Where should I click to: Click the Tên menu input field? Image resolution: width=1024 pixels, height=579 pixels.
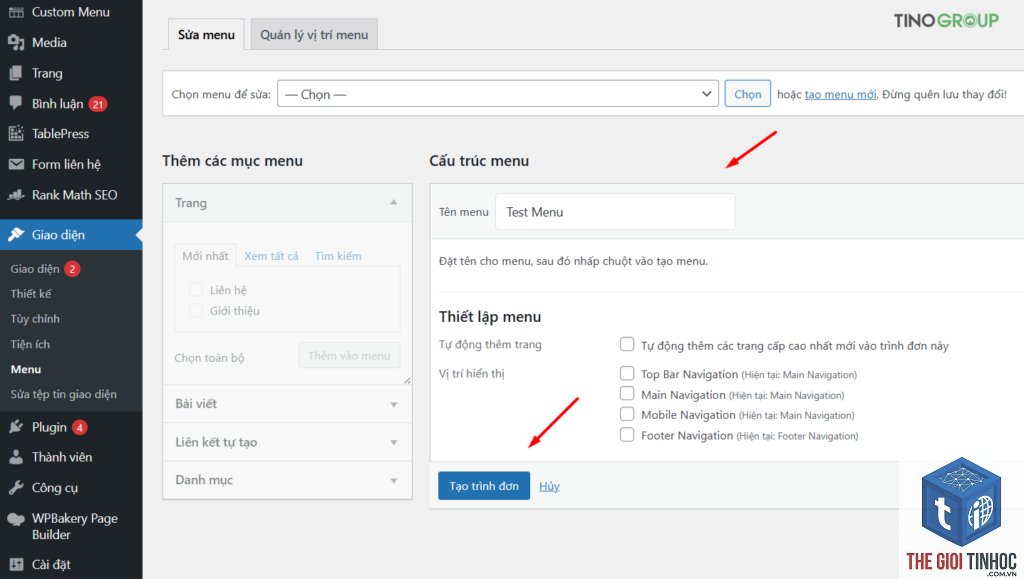[x=615, y=211]
